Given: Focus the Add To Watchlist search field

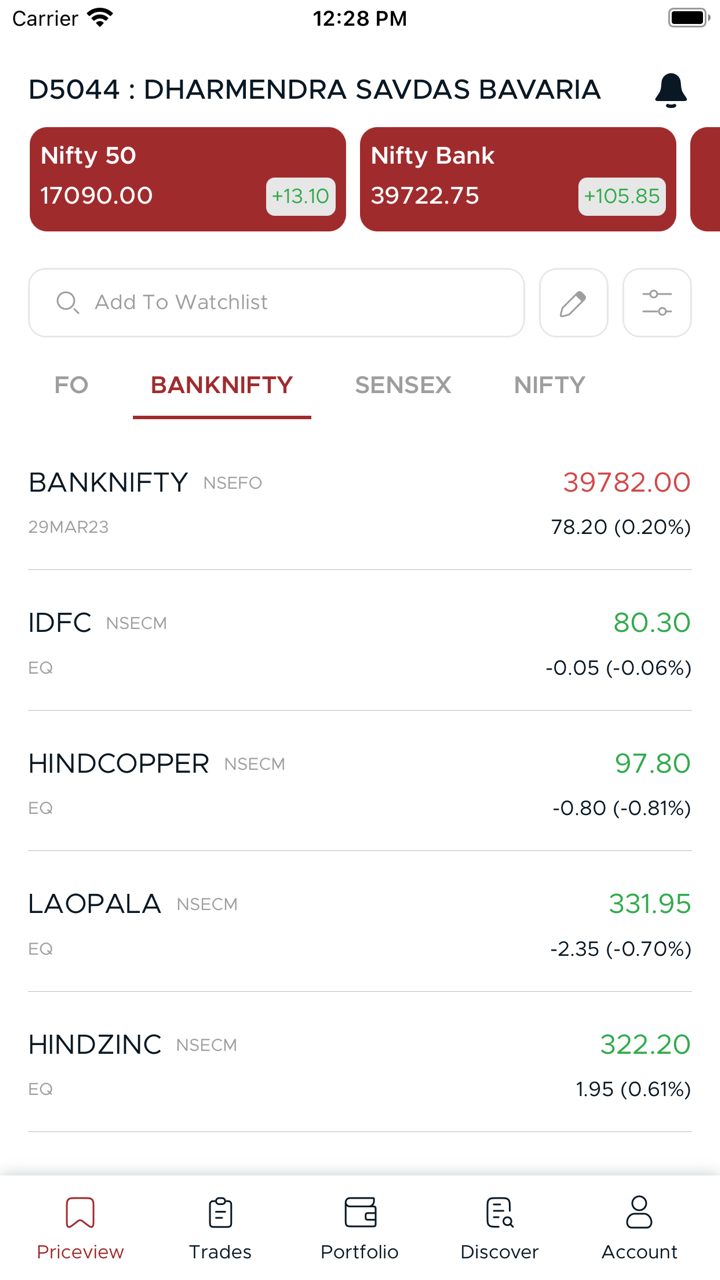Looking at the screenshot, I should pyautogui.click(x=276, y=303).
